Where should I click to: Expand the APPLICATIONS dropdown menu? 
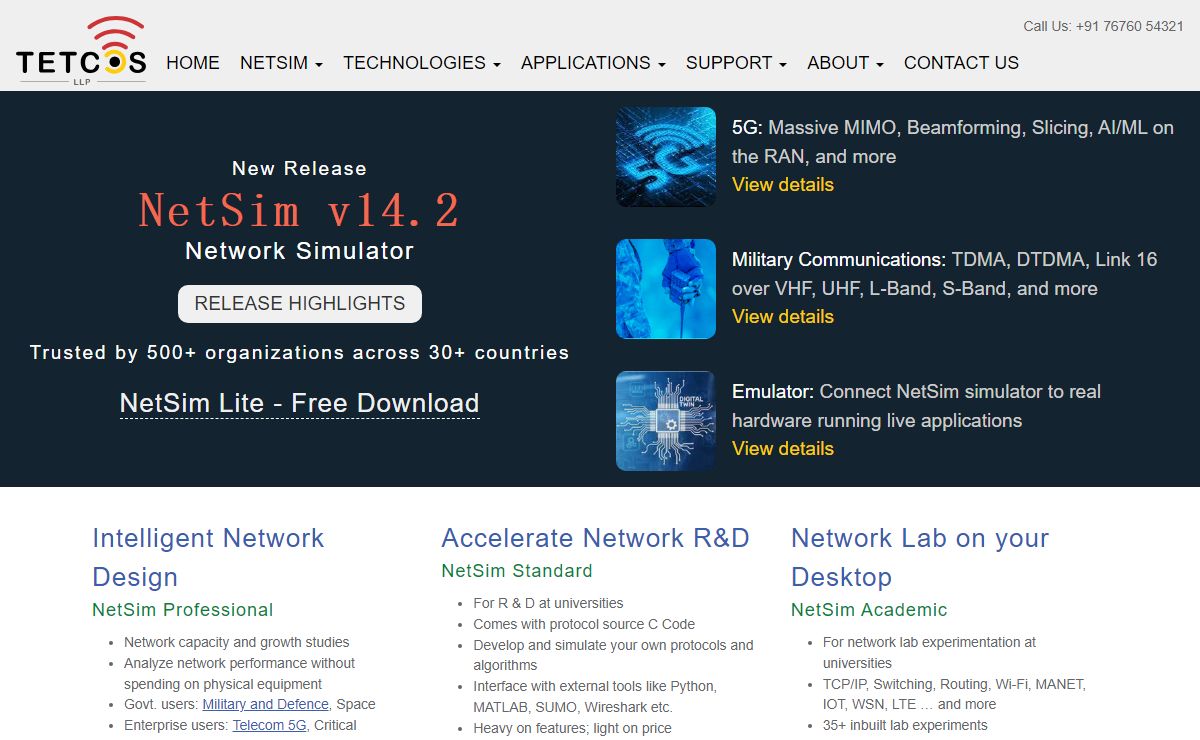point(593,63)
